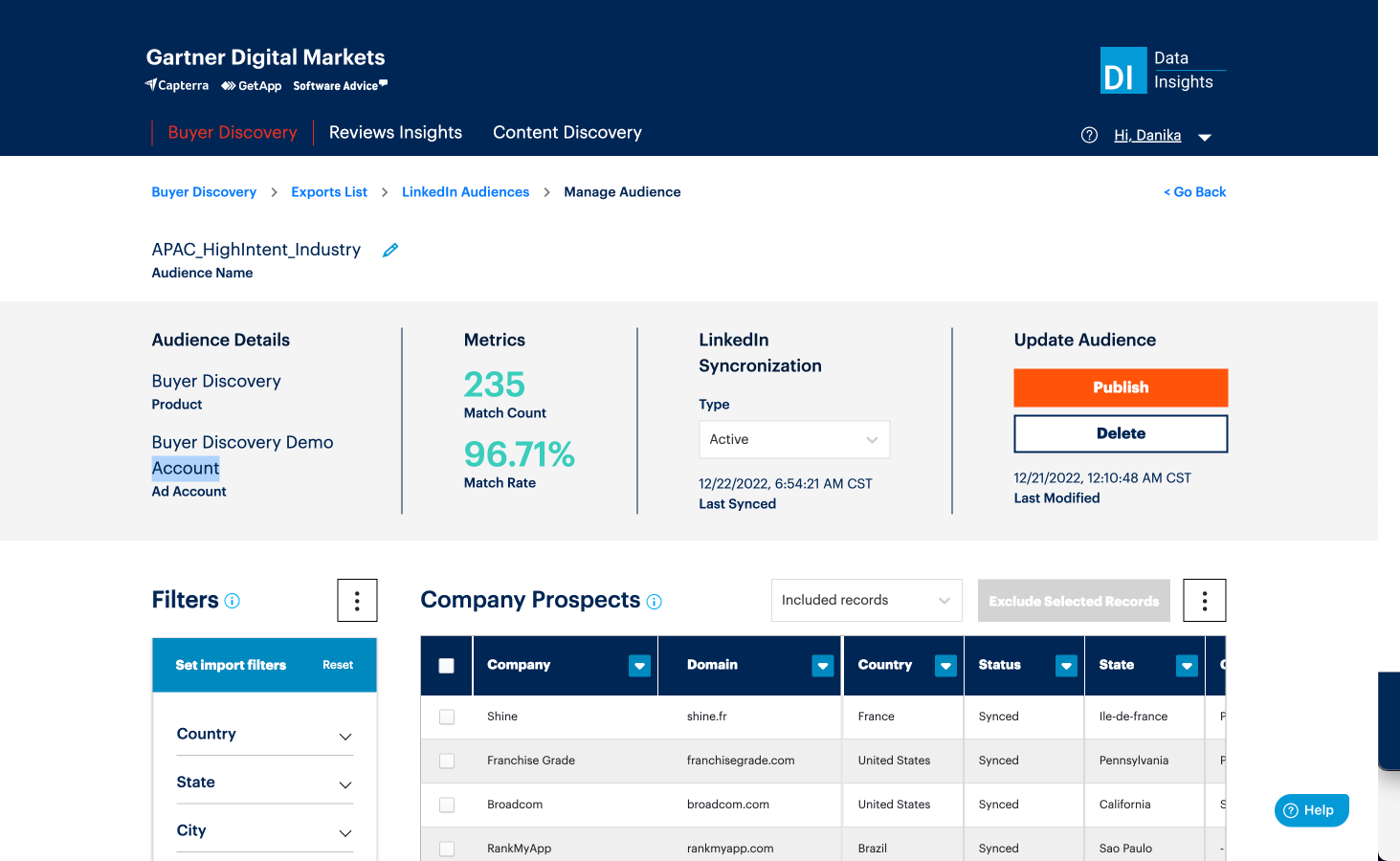Image resolution: width=1400 pixels, height=861 pixels.
Task: Click the DI Data Insights logo
Action: pos(1123,70)
